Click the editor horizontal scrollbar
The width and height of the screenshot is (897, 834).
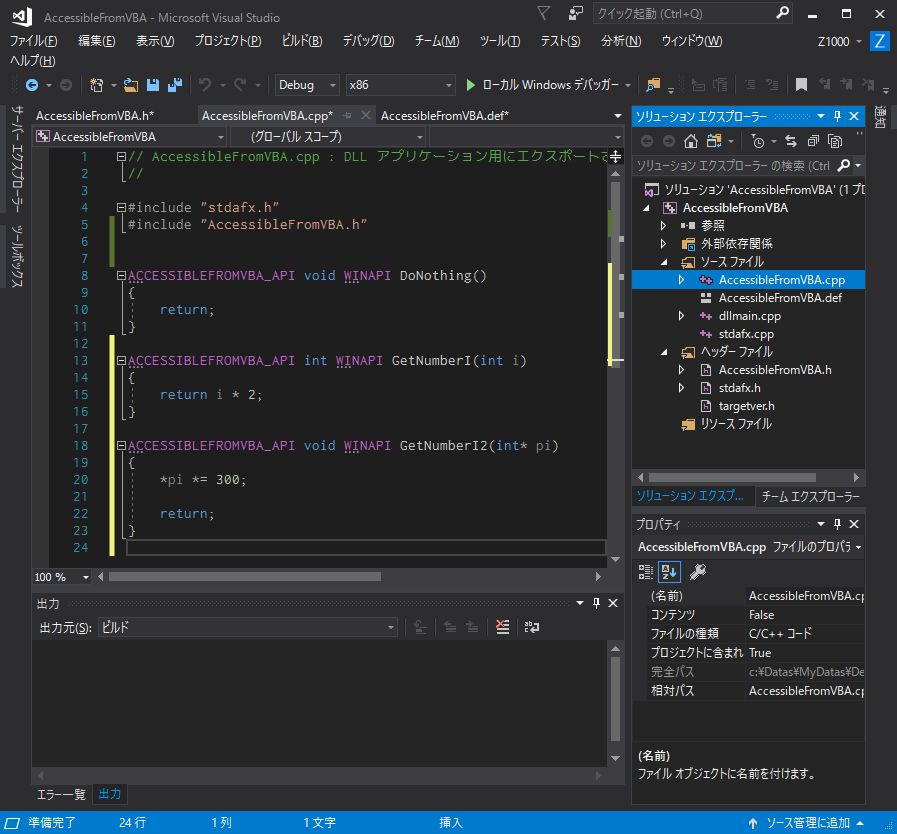pyautogui.click(x=244, y=577)
